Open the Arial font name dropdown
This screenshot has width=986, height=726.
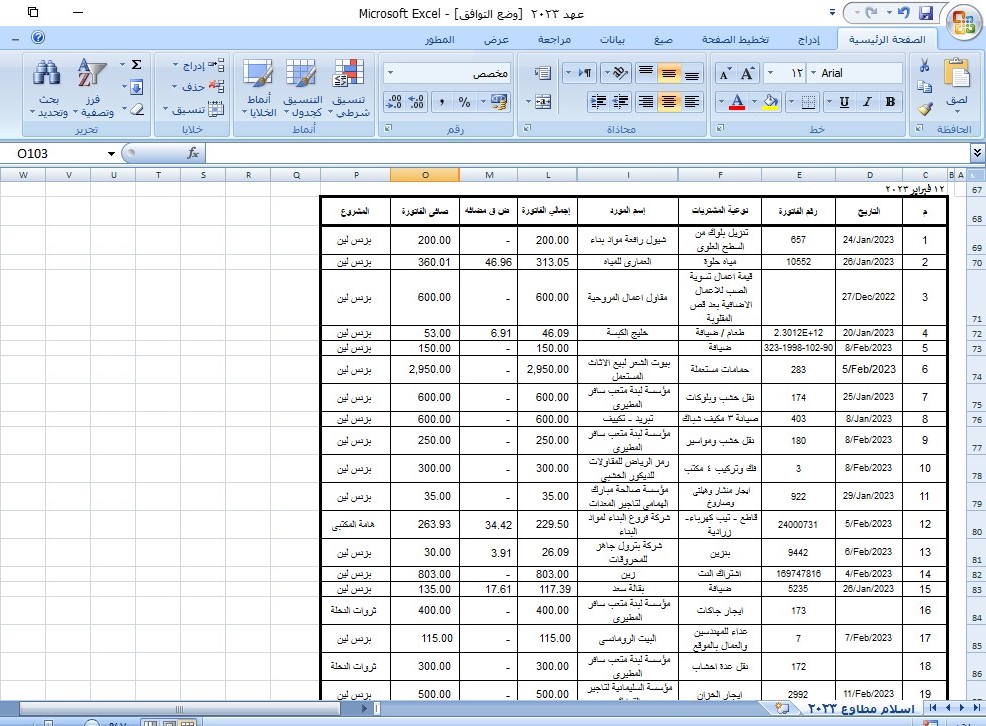[814, 73]
